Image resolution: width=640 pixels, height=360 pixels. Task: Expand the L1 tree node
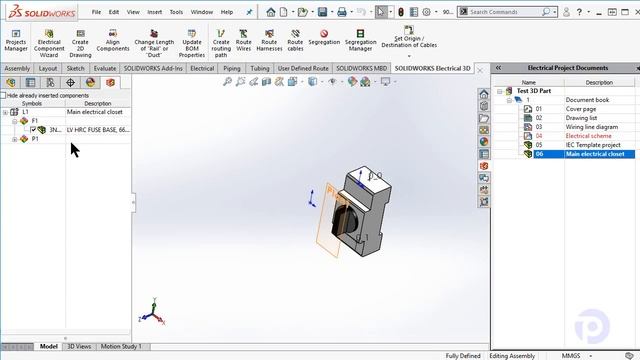(5, 112)
